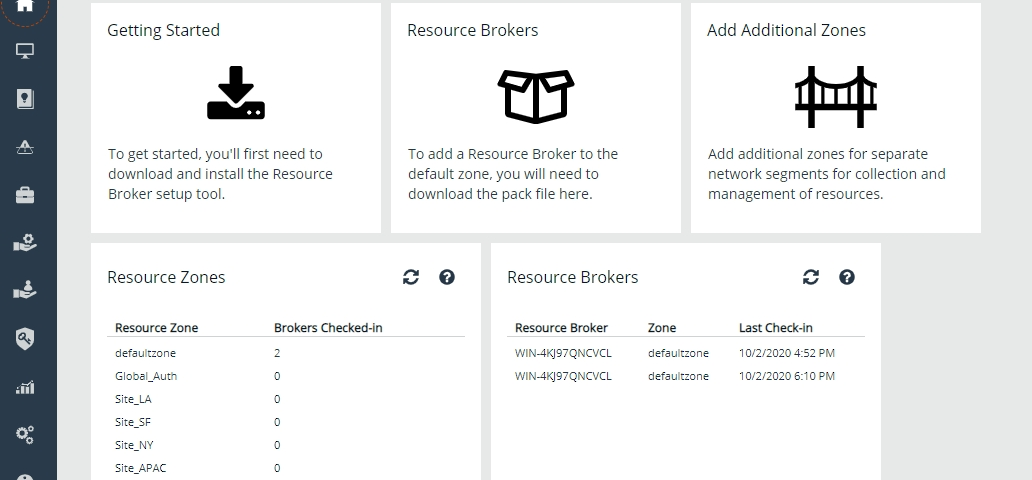1032x480 pixels.
Task: Click the Resource Brokers open box icon
Action: 536,95
